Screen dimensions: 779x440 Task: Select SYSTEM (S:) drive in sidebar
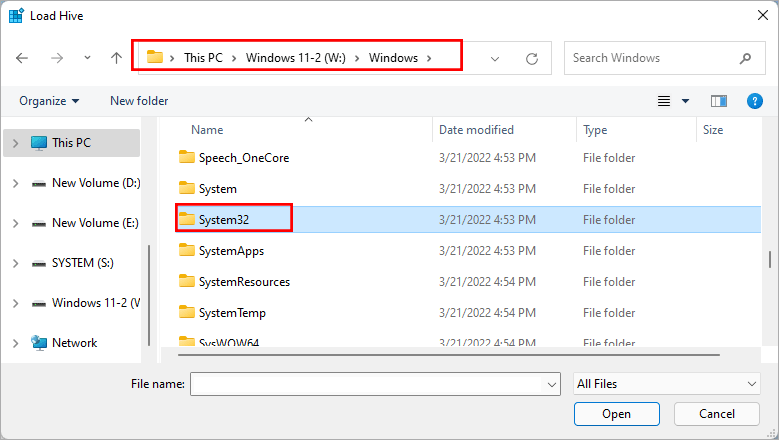(82, 263)
